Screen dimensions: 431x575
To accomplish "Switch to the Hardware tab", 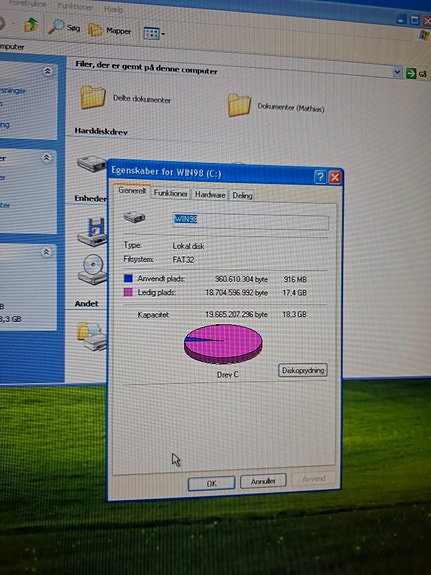I will click(210, 194).
